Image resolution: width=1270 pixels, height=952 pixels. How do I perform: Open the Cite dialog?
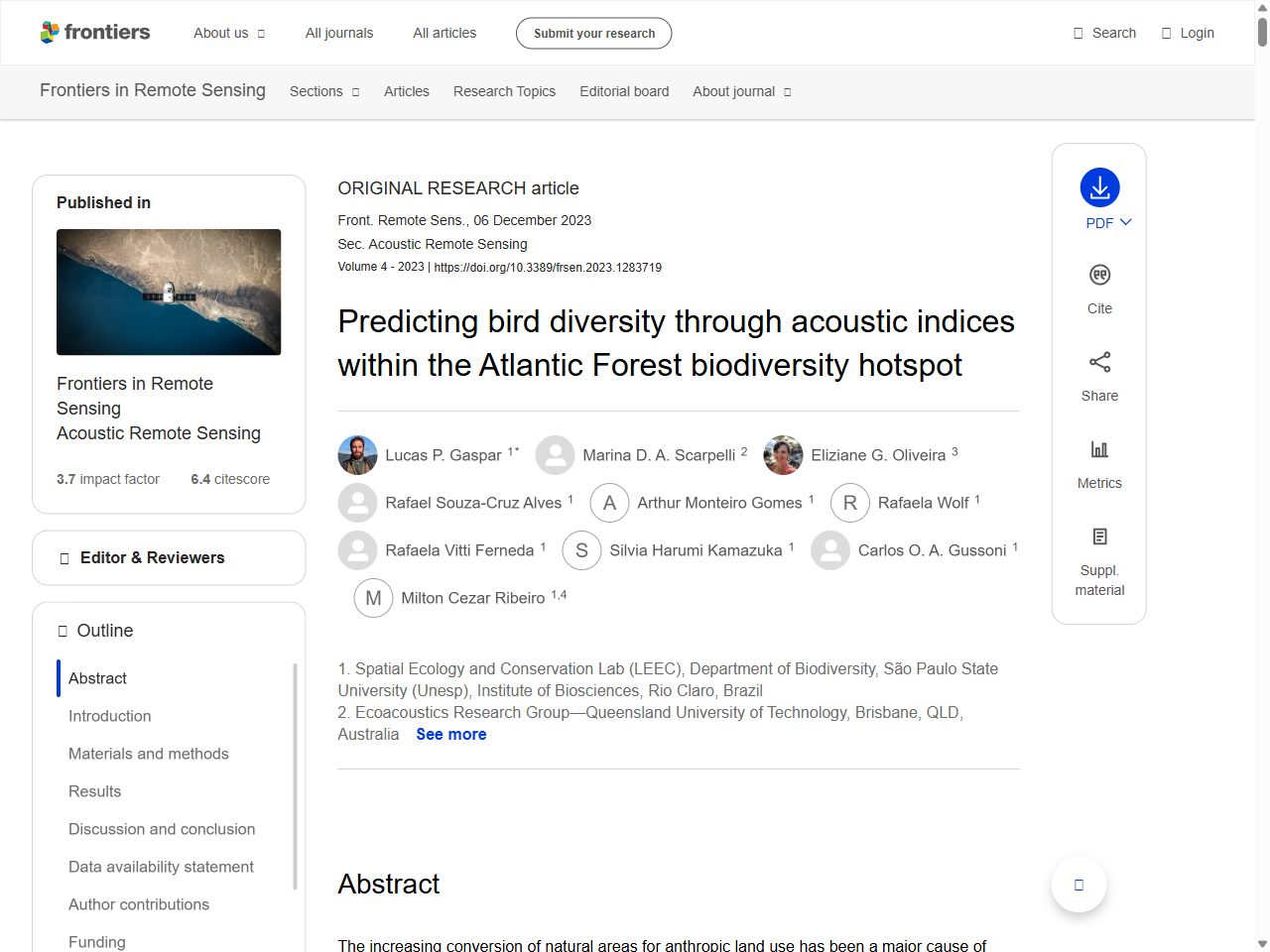point(1098,288)
